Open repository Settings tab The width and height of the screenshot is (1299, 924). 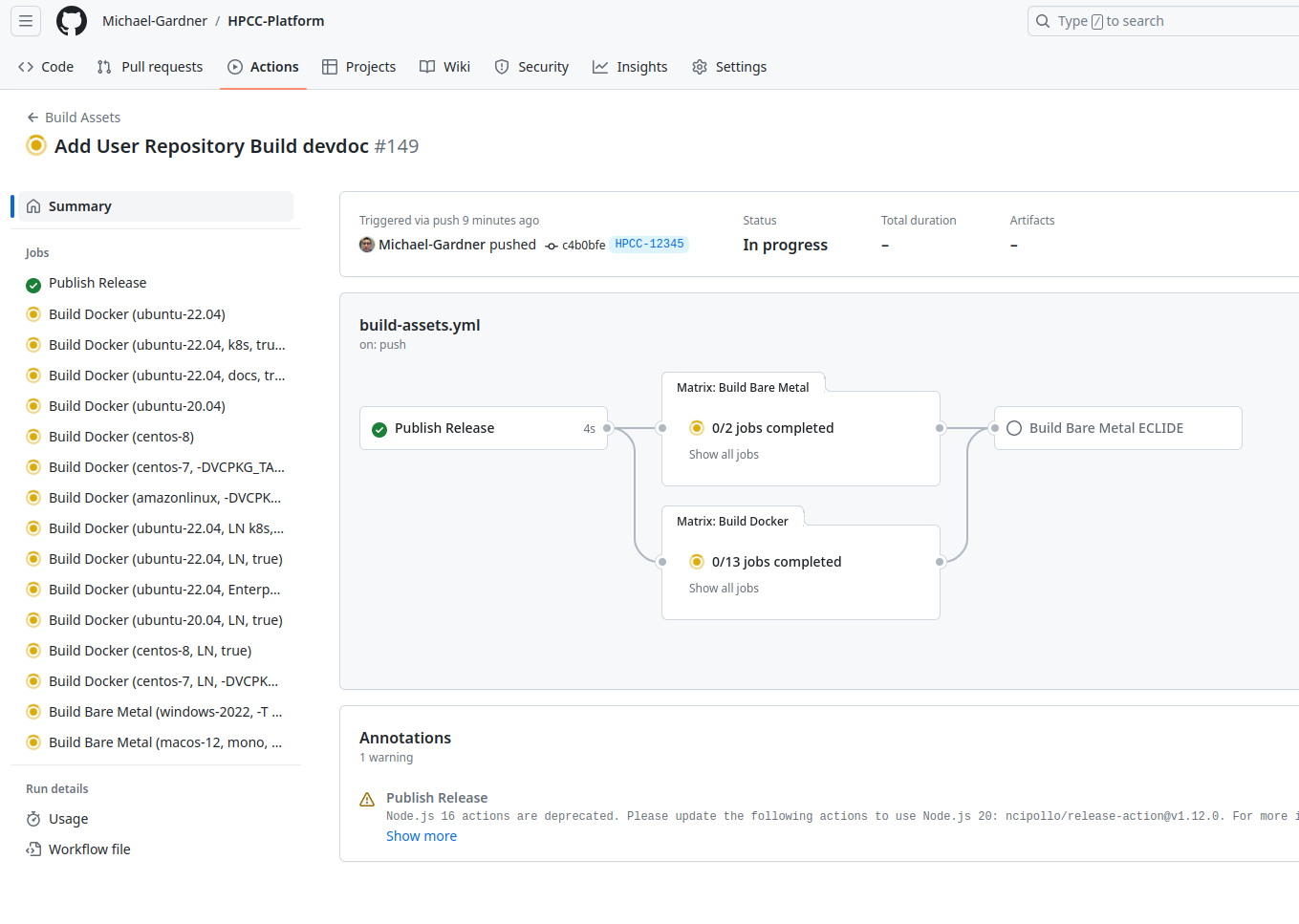click(x=729, y=67)
